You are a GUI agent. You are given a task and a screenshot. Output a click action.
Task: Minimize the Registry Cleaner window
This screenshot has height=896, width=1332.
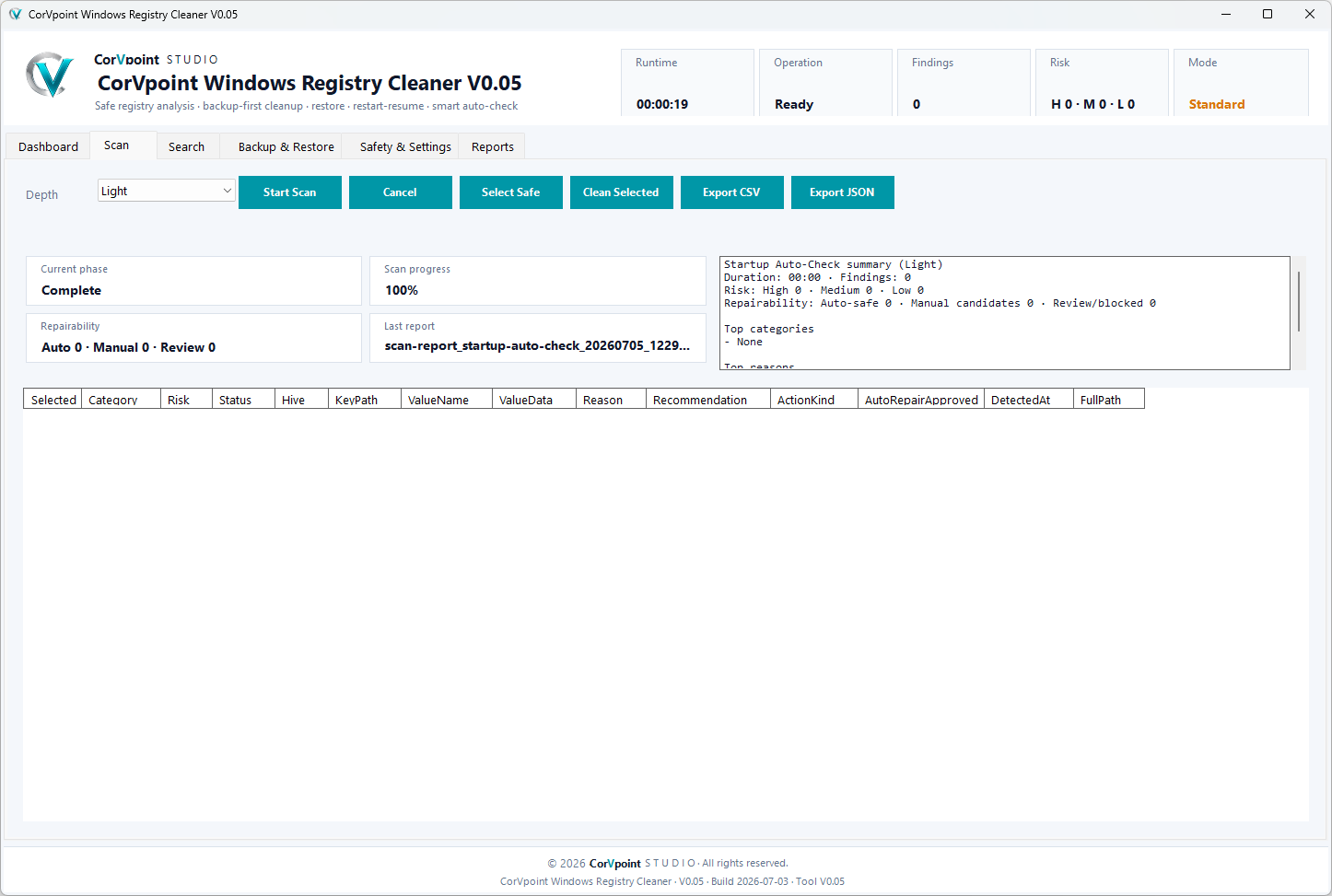click(x=1226, y=14)
